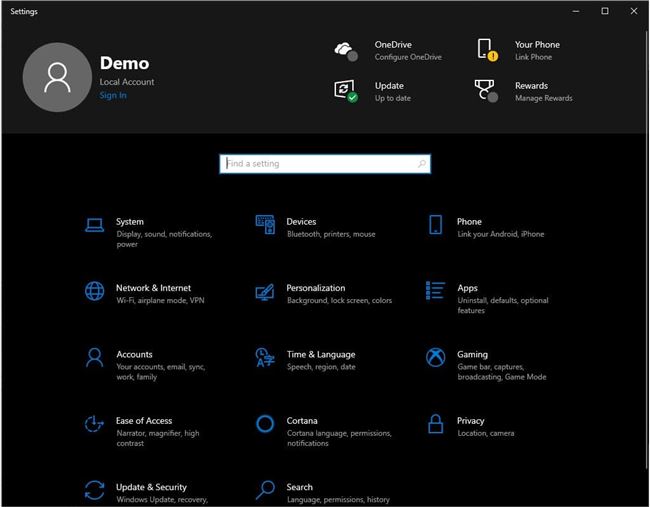Focus the Find a setting search field
The height and width of the screenshot is (507, 650).
pyautogui.click(x=325, y=164)
